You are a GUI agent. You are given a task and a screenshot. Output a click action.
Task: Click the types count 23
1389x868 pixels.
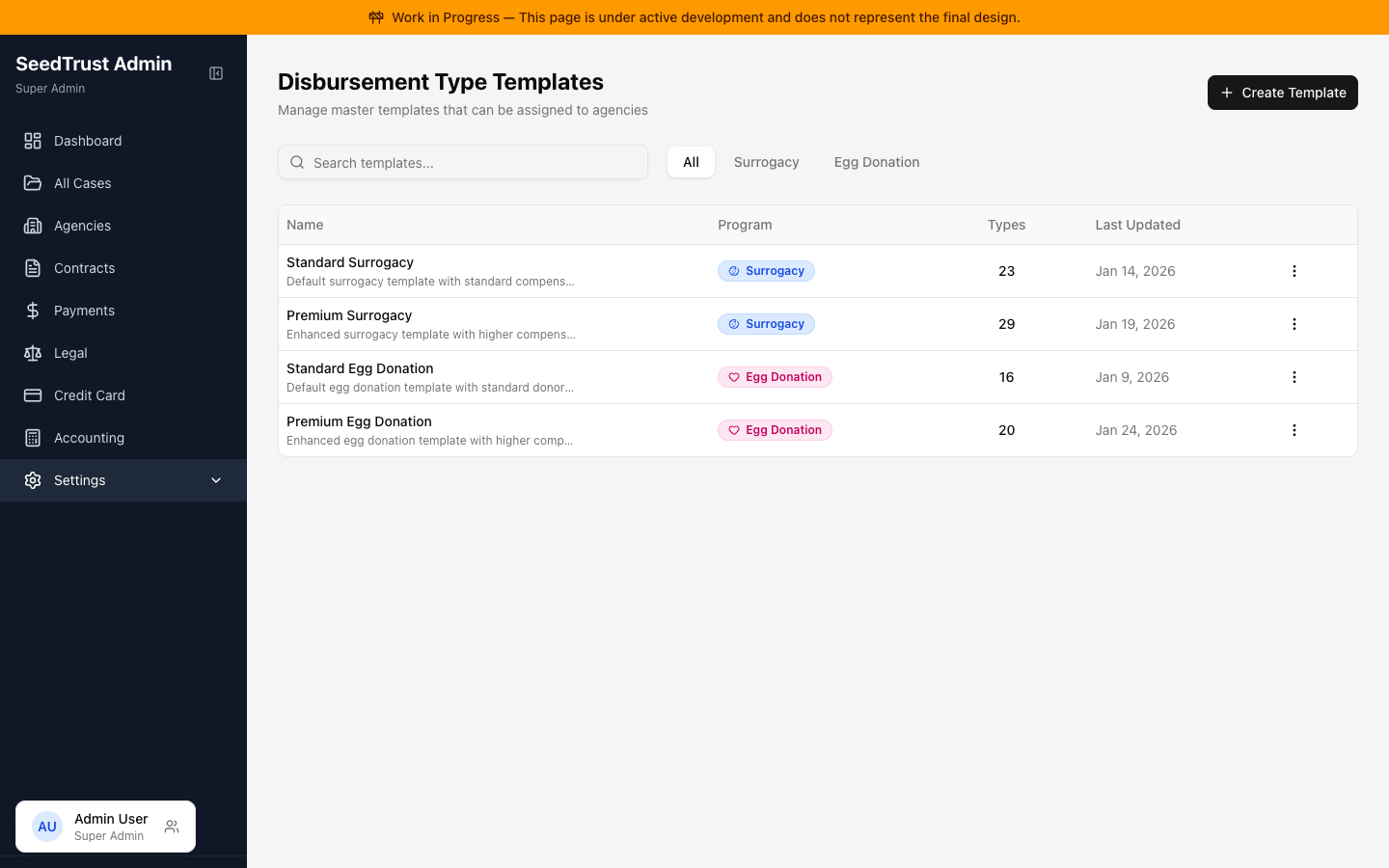point(1006,271)
